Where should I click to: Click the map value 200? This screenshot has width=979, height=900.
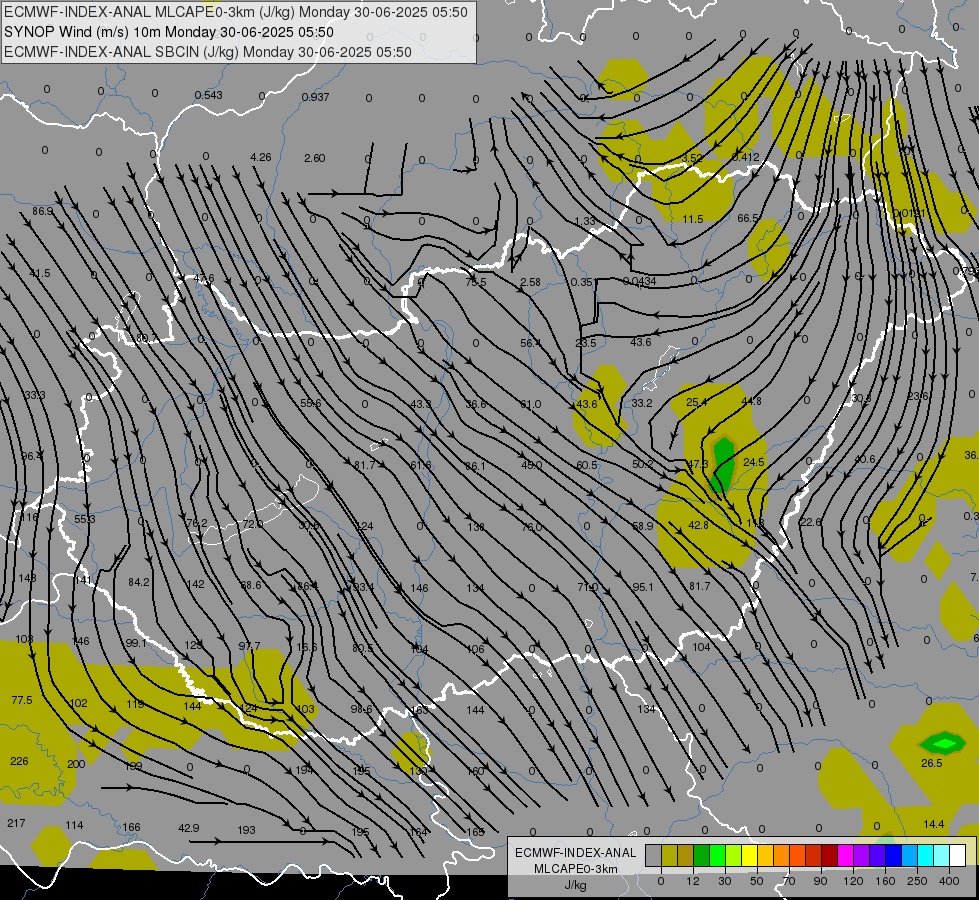(76, 764)
